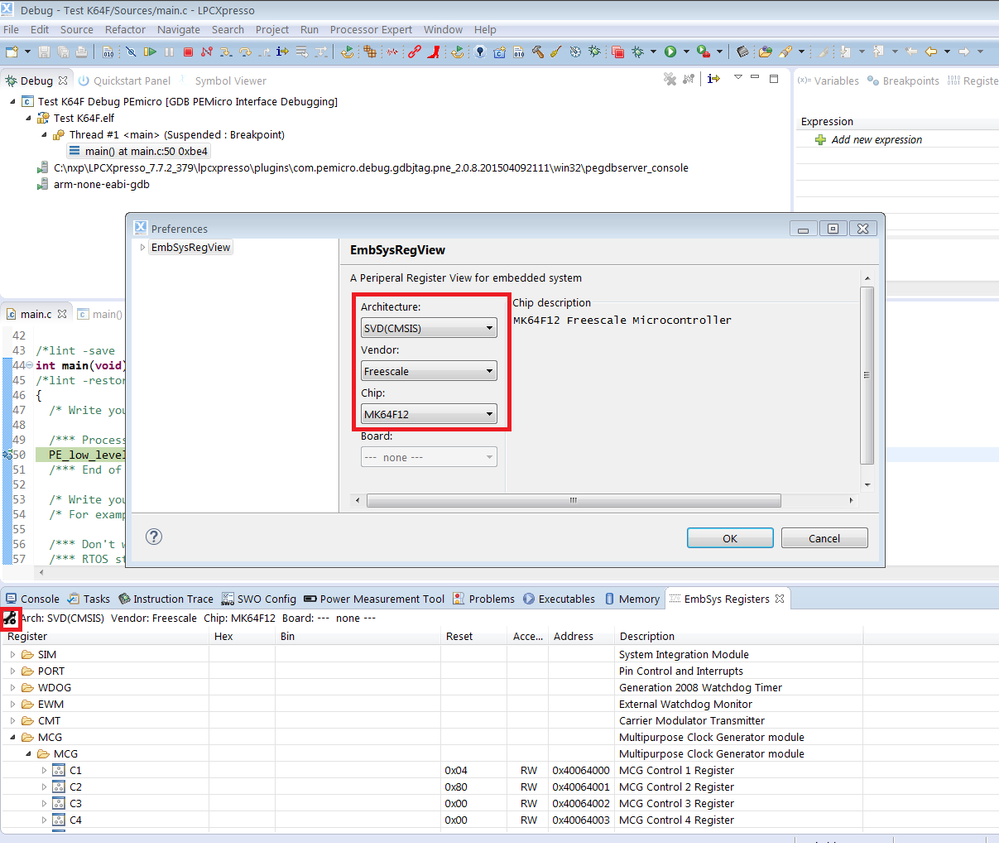Click the hammer Build icon
Image resolution: width=999 pixels, height=843 pixels.
coord(538,52)
